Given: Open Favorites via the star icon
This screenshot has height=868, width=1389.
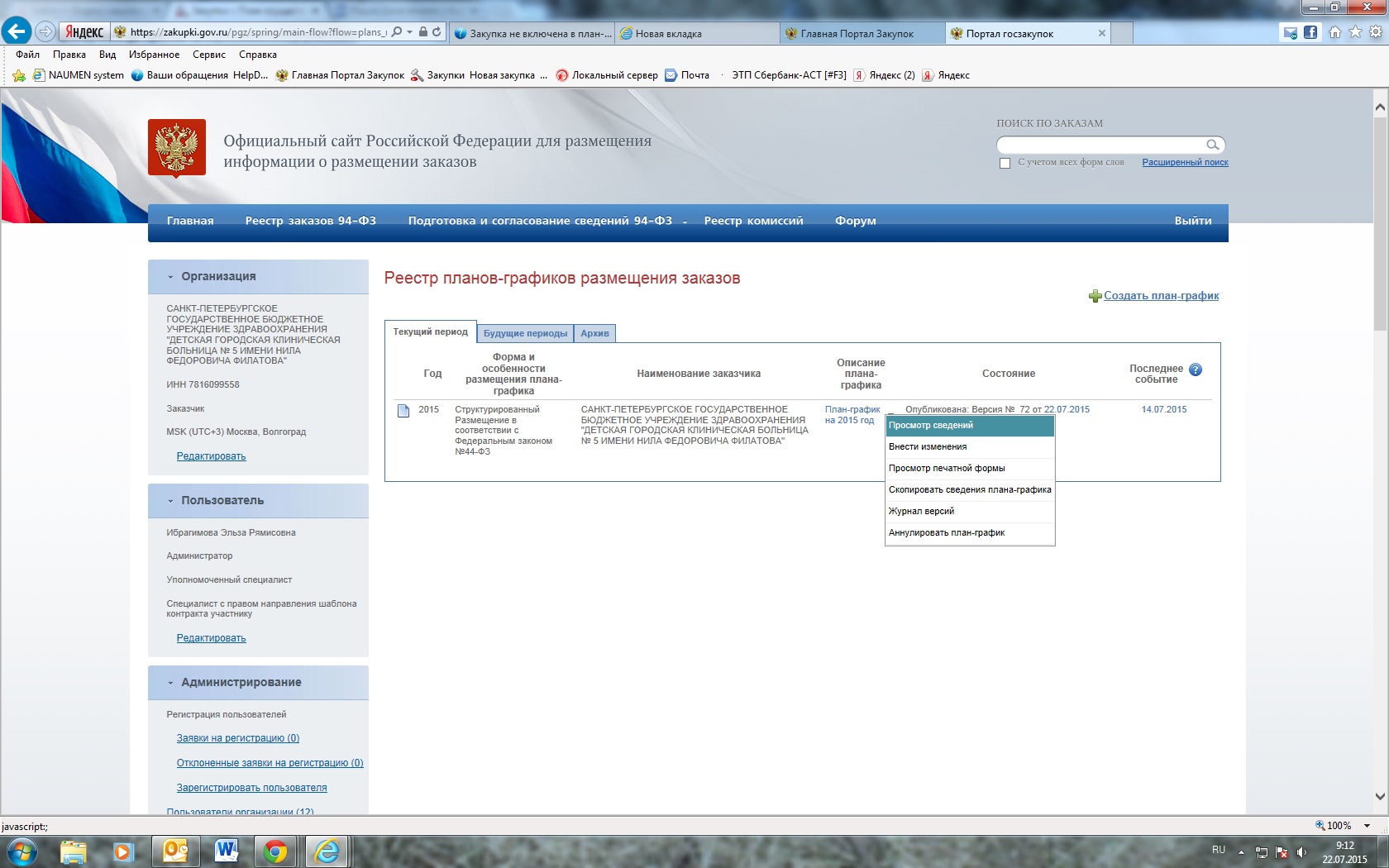Looking at the screenshot, I should tap(1355, 32).
